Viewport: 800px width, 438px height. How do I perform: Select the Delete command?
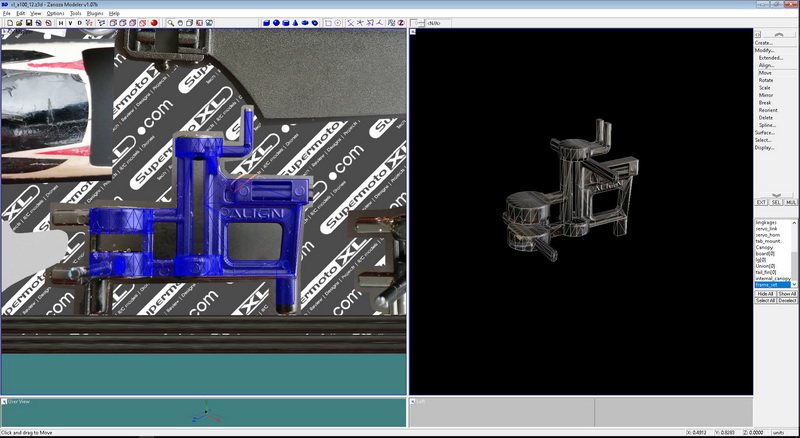pos(766,117)
